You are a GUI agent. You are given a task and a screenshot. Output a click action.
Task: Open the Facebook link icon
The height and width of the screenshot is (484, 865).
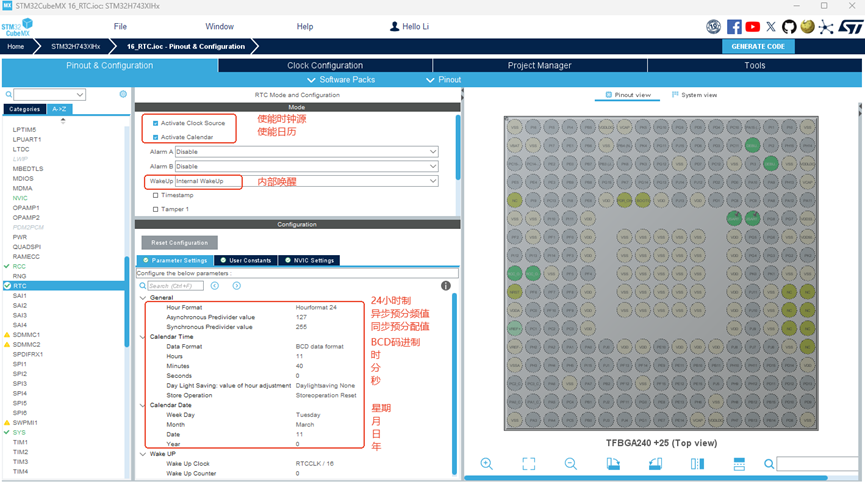click(x=734, y=26)
